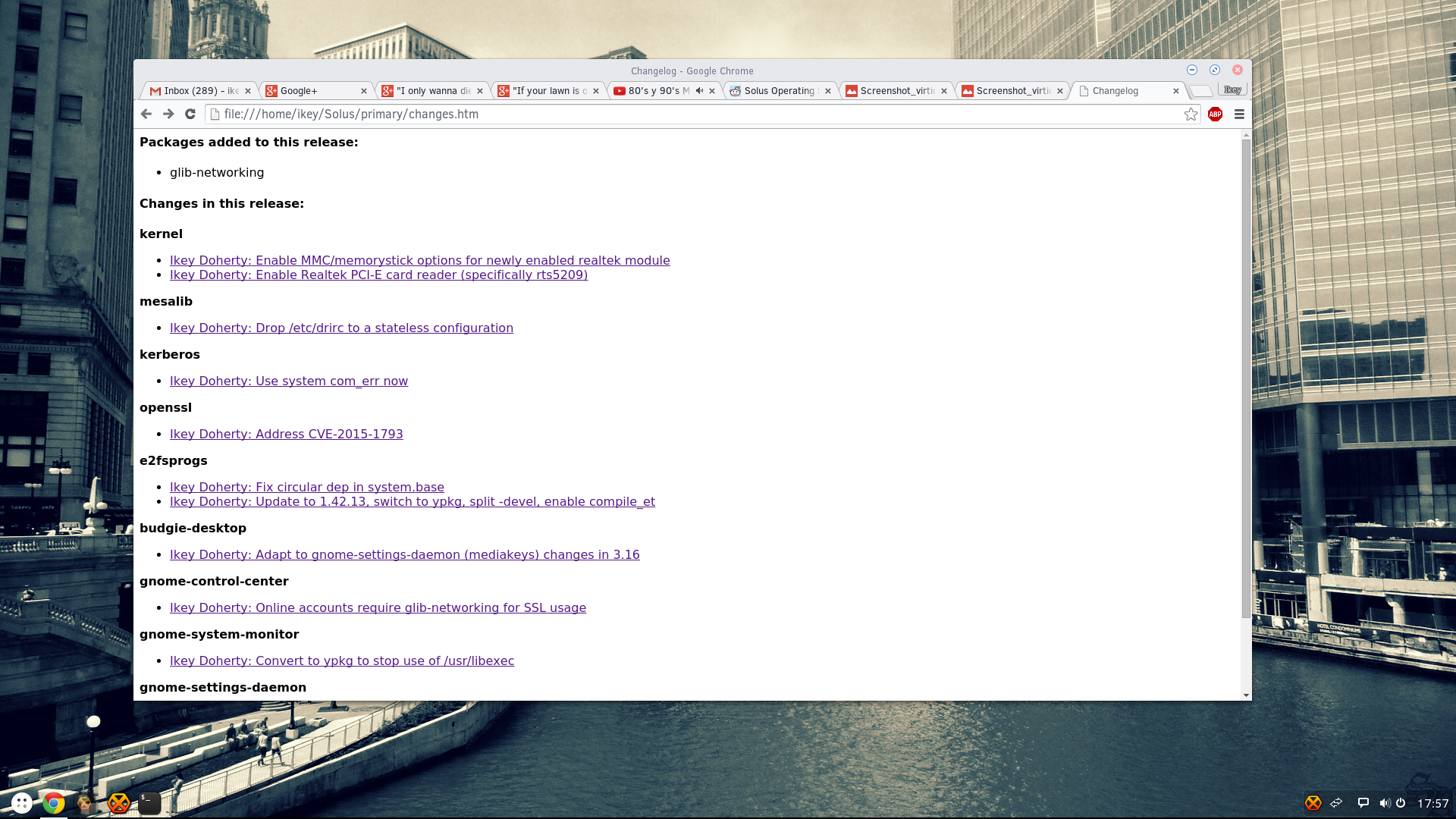Click the orange X app icon next to the terminal
Image resolution: width=1456 pixels, height=819 pixels.
click(x=118, y=803)
